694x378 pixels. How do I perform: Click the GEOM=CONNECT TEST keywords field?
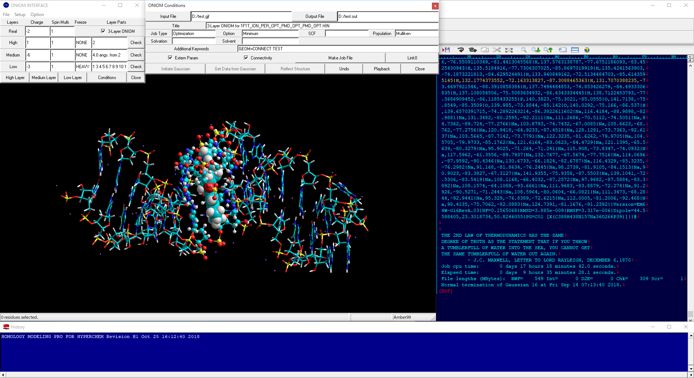[338, 49]
